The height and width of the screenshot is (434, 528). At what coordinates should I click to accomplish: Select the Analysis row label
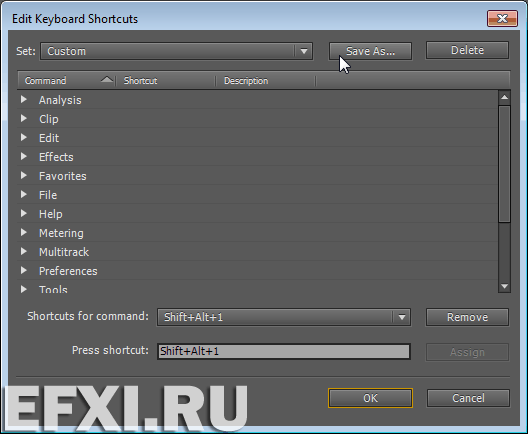(60, 100)
